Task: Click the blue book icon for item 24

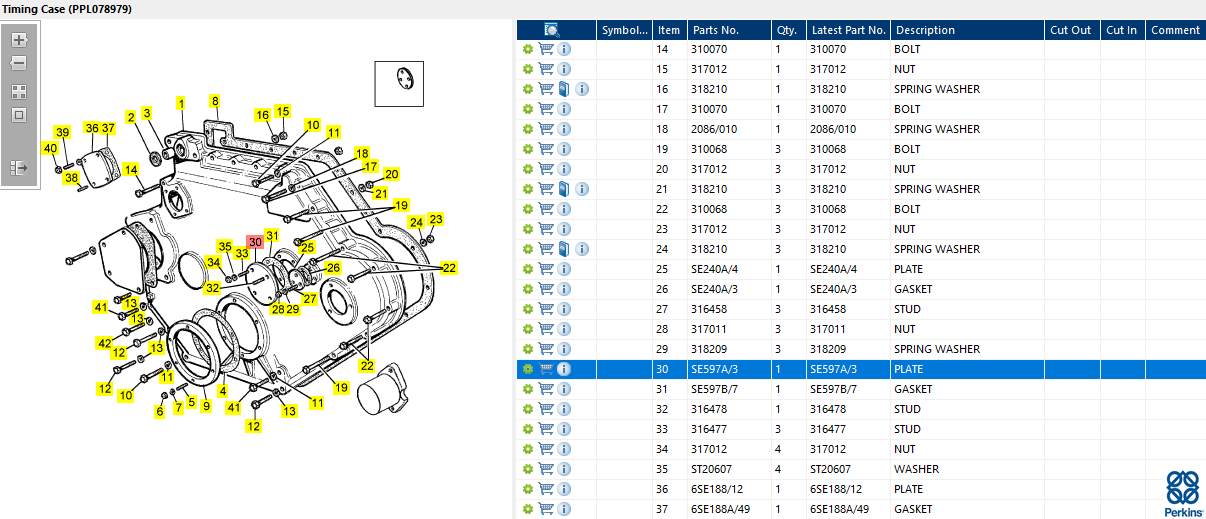Action: tap(564, 249)
